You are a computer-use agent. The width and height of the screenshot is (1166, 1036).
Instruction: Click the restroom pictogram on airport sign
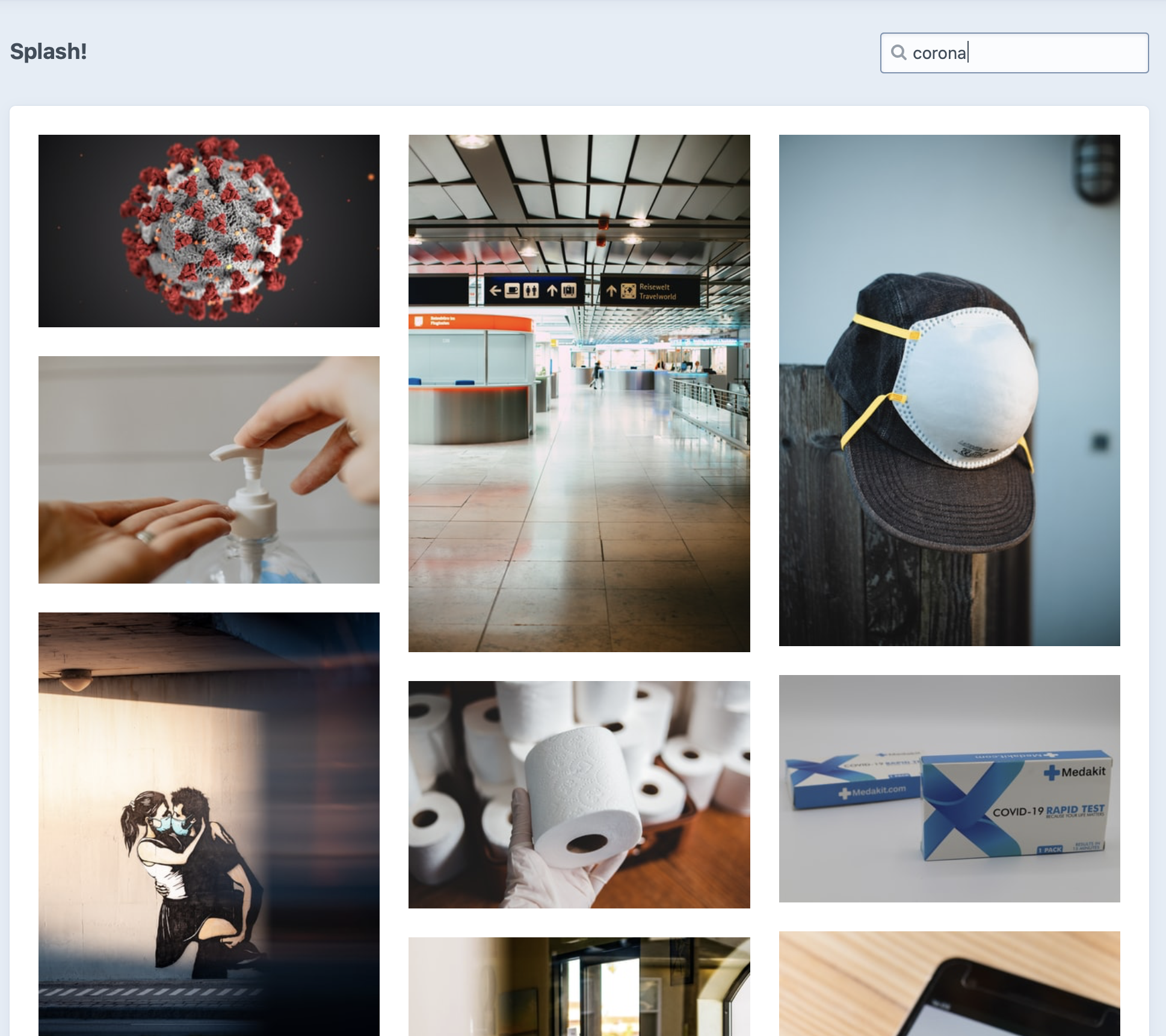531,291
